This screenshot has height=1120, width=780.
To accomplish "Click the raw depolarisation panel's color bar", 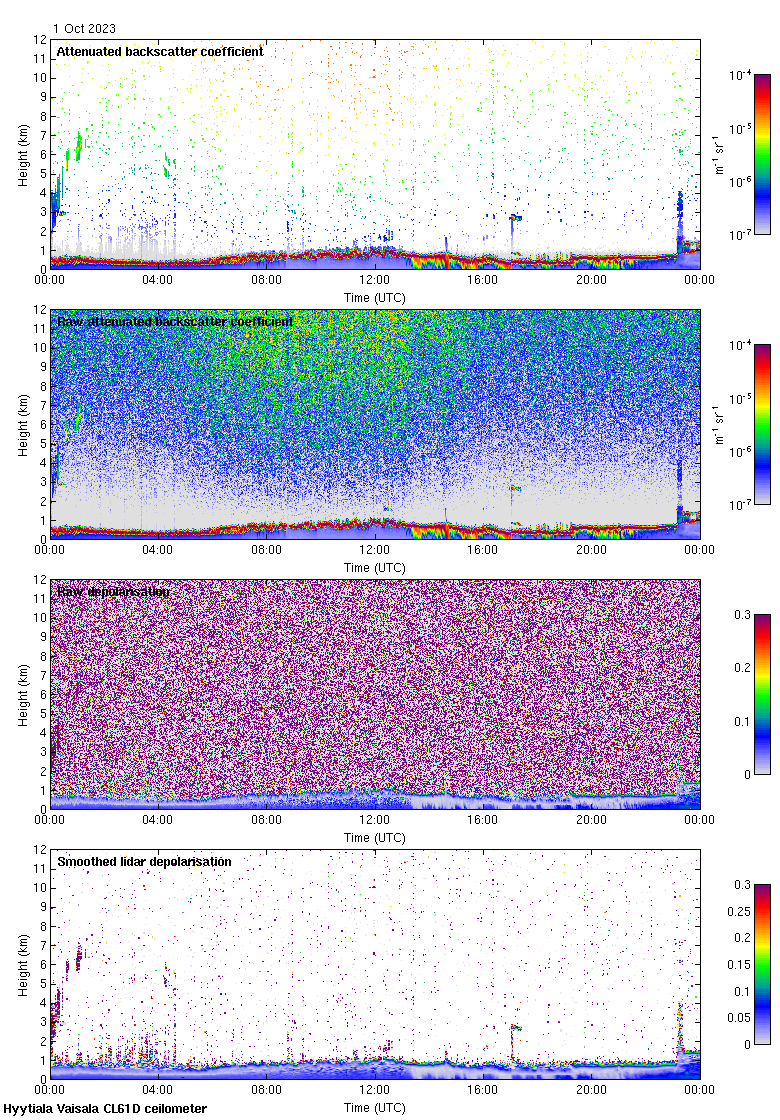I will tap(762, 694).
